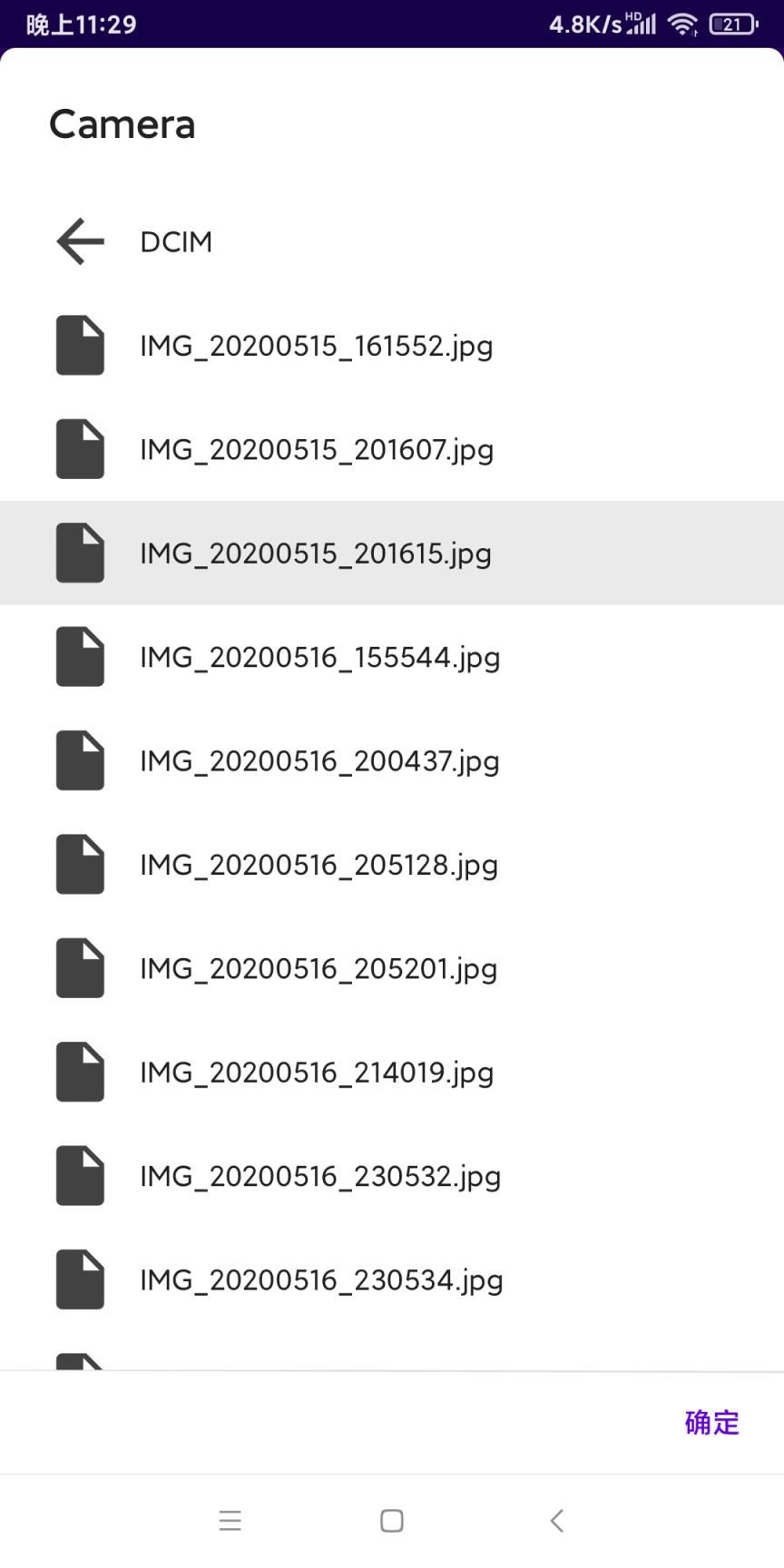Select IMG_20200516_230532.jpg file
This screenshot has height=1568, width=784.
392,1176
